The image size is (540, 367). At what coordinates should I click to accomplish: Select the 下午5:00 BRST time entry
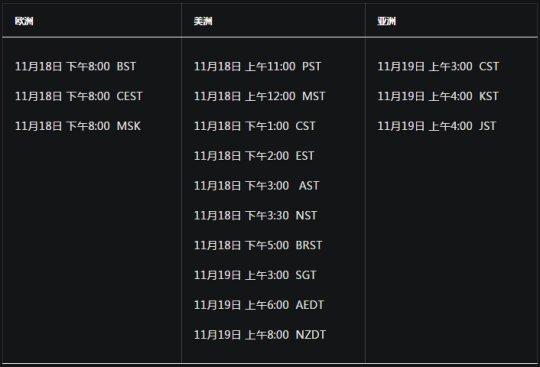(258, 245)
